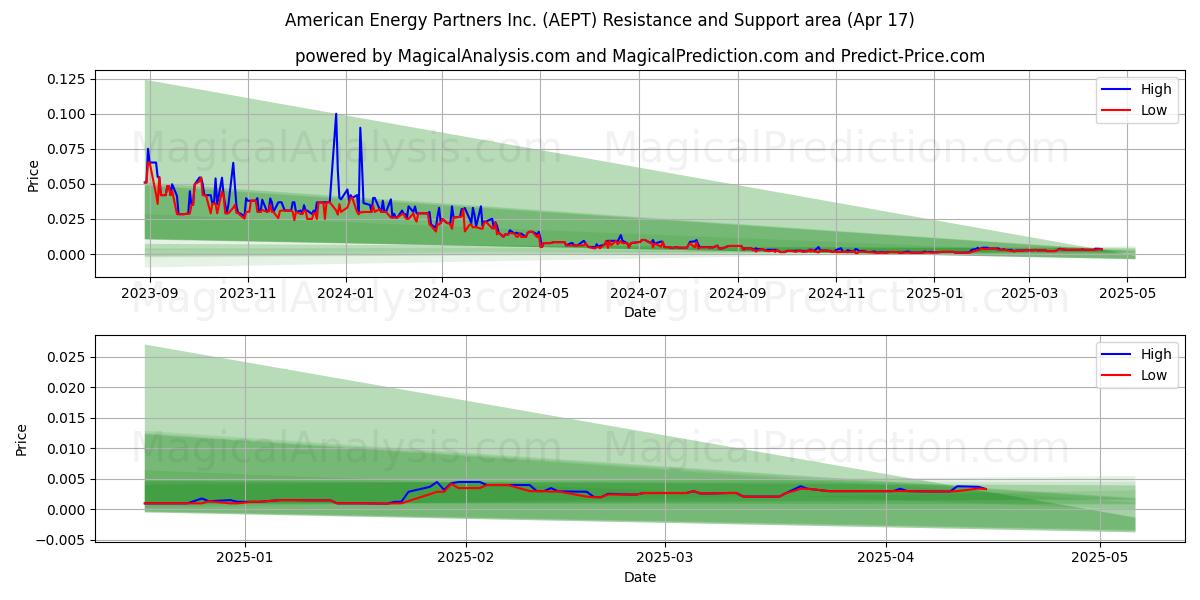The height and width of the screenshot is (600, 1200).
Task: Click the '2025-05' tick label on the bottom chart
Action: (1100, 558)
